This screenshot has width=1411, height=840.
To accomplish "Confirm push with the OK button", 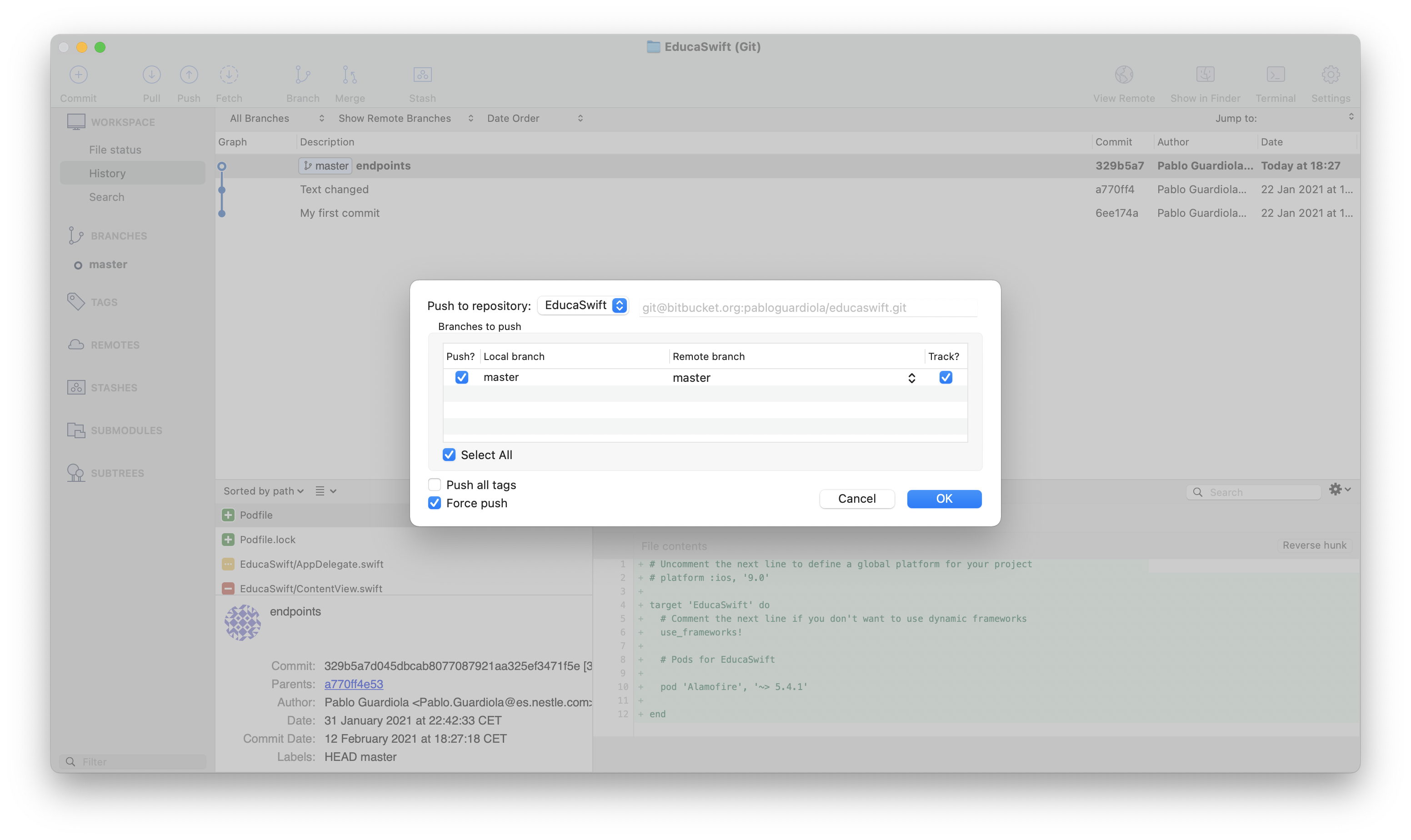I will click(944, 499).
